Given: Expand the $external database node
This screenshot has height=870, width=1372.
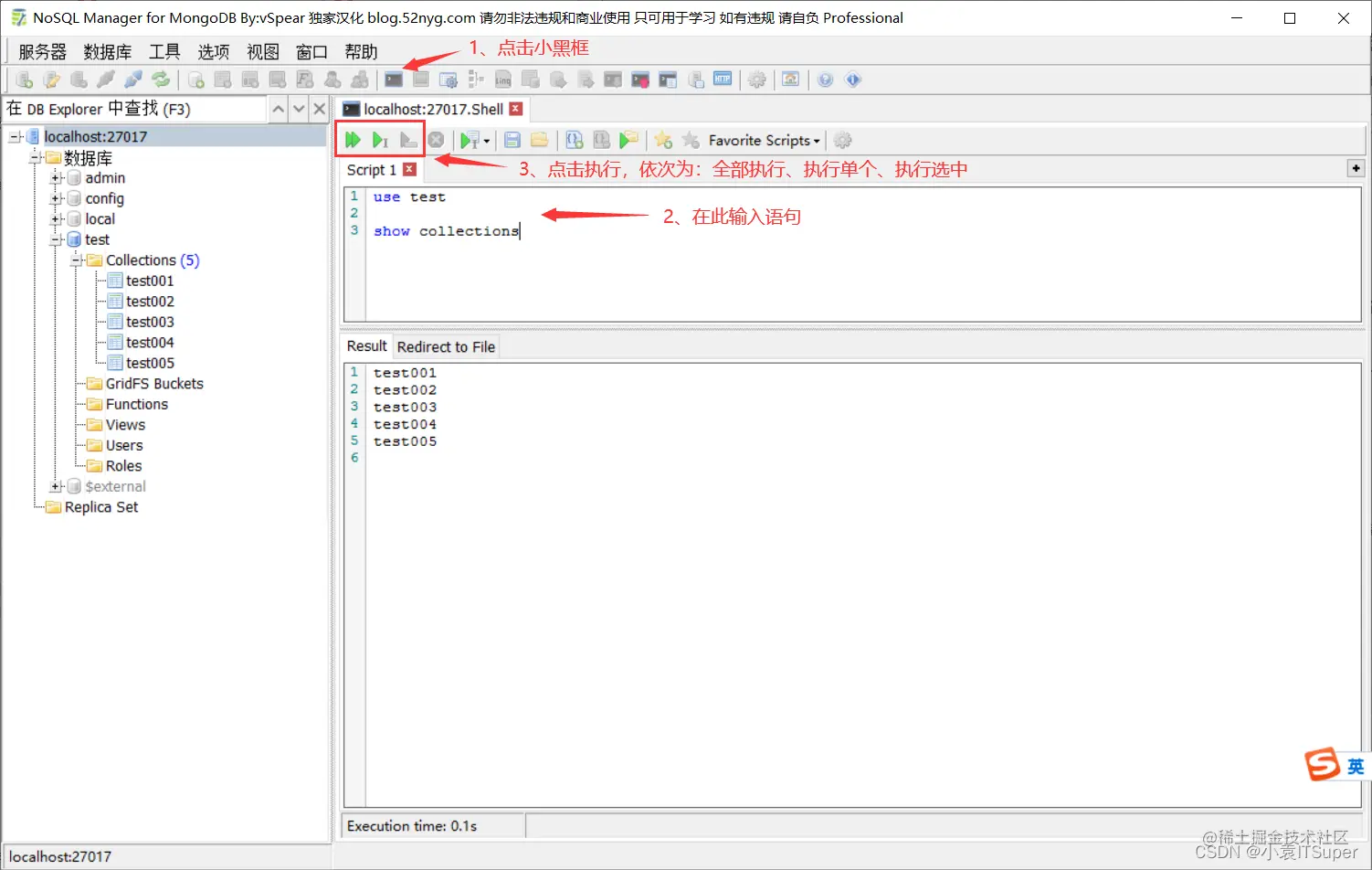Looking at the screenshot, I should 56,486.
